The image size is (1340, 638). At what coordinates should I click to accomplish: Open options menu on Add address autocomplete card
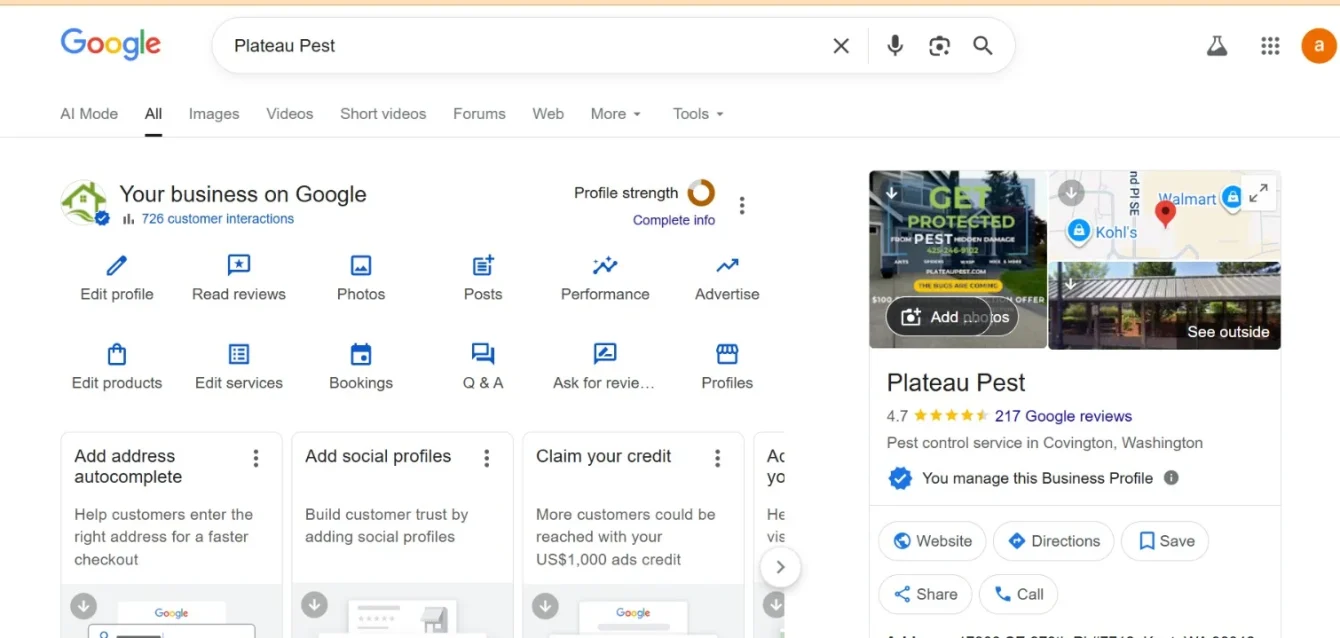(256, 458)
